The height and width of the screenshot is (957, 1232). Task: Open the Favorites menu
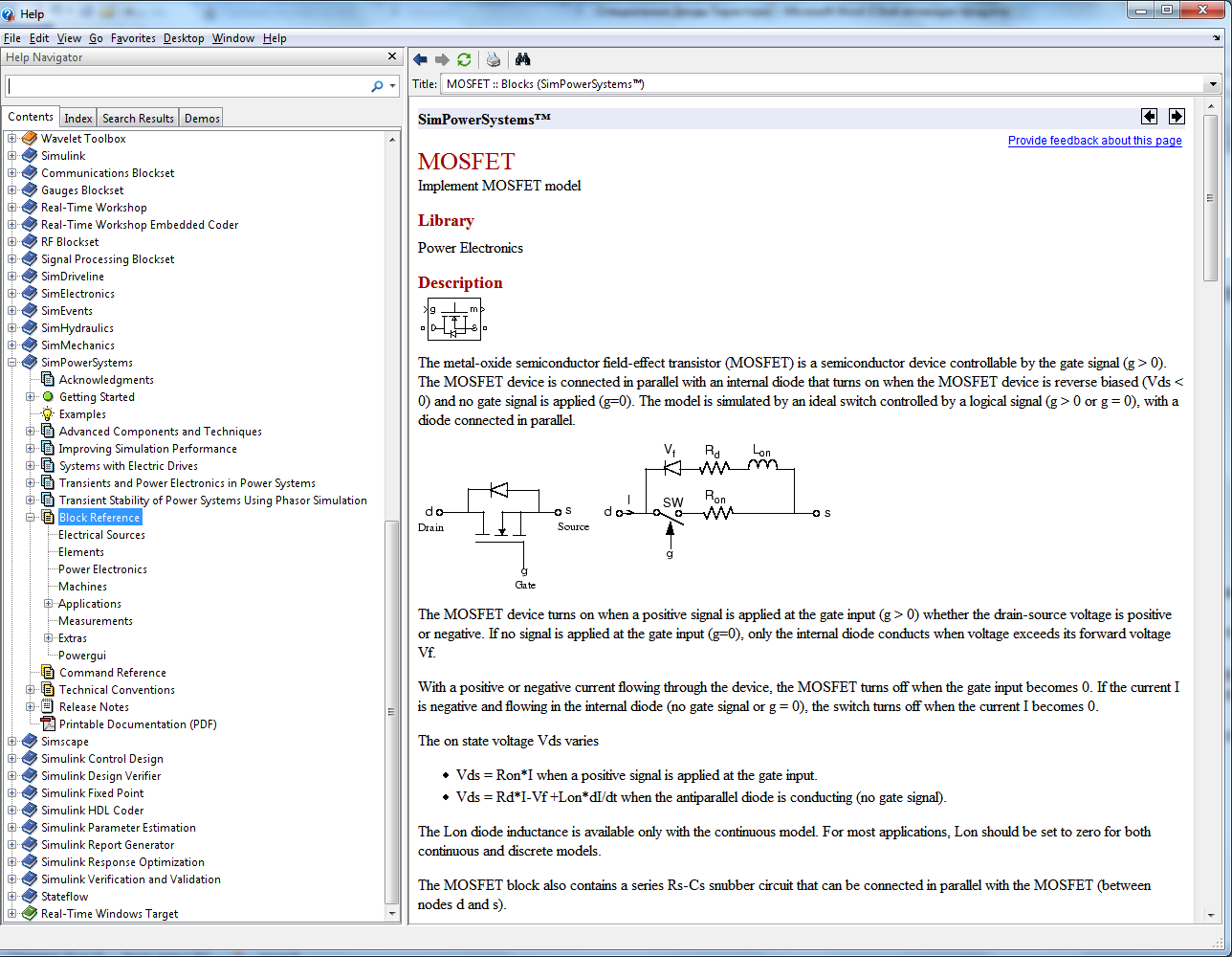pyautogui.click(x=133, y=38)
